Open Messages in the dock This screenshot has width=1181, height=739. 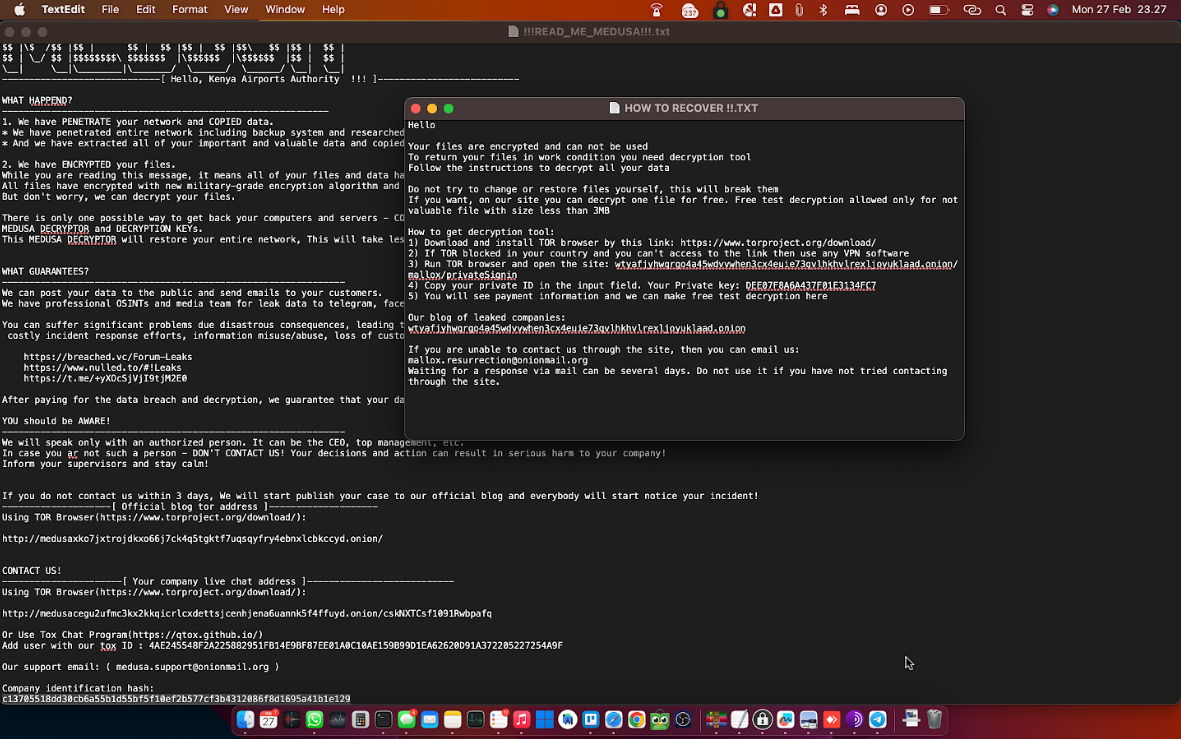coord(407,720)
